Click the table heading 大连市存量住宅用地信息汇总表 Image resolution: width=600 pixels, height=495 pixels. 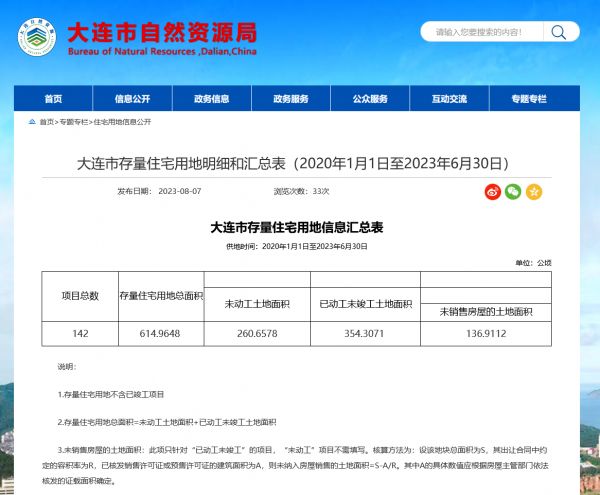[297, 227]
